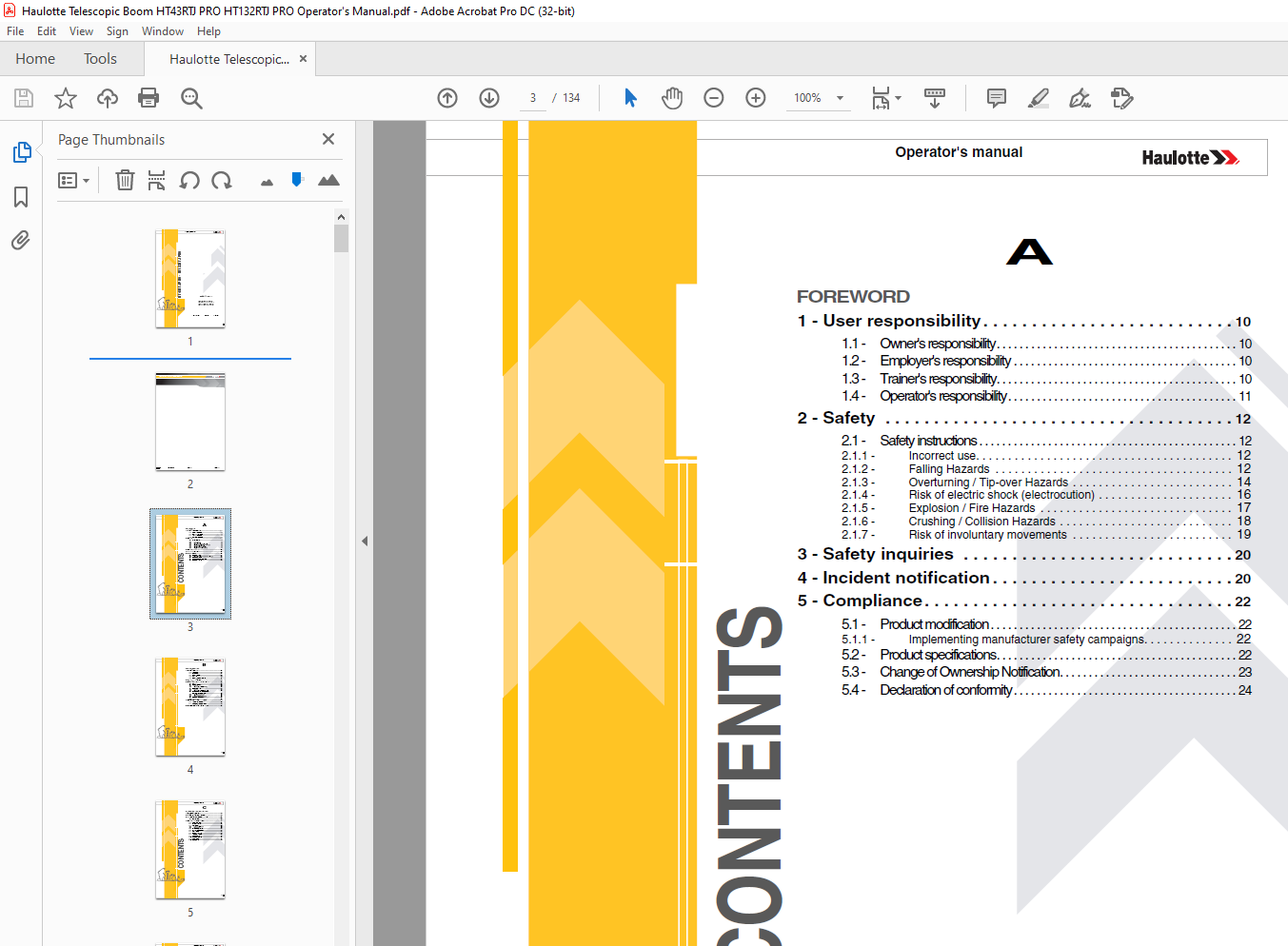Open the View menu
Viewport: 1288px width, 946px height.
tap(81, 31)
